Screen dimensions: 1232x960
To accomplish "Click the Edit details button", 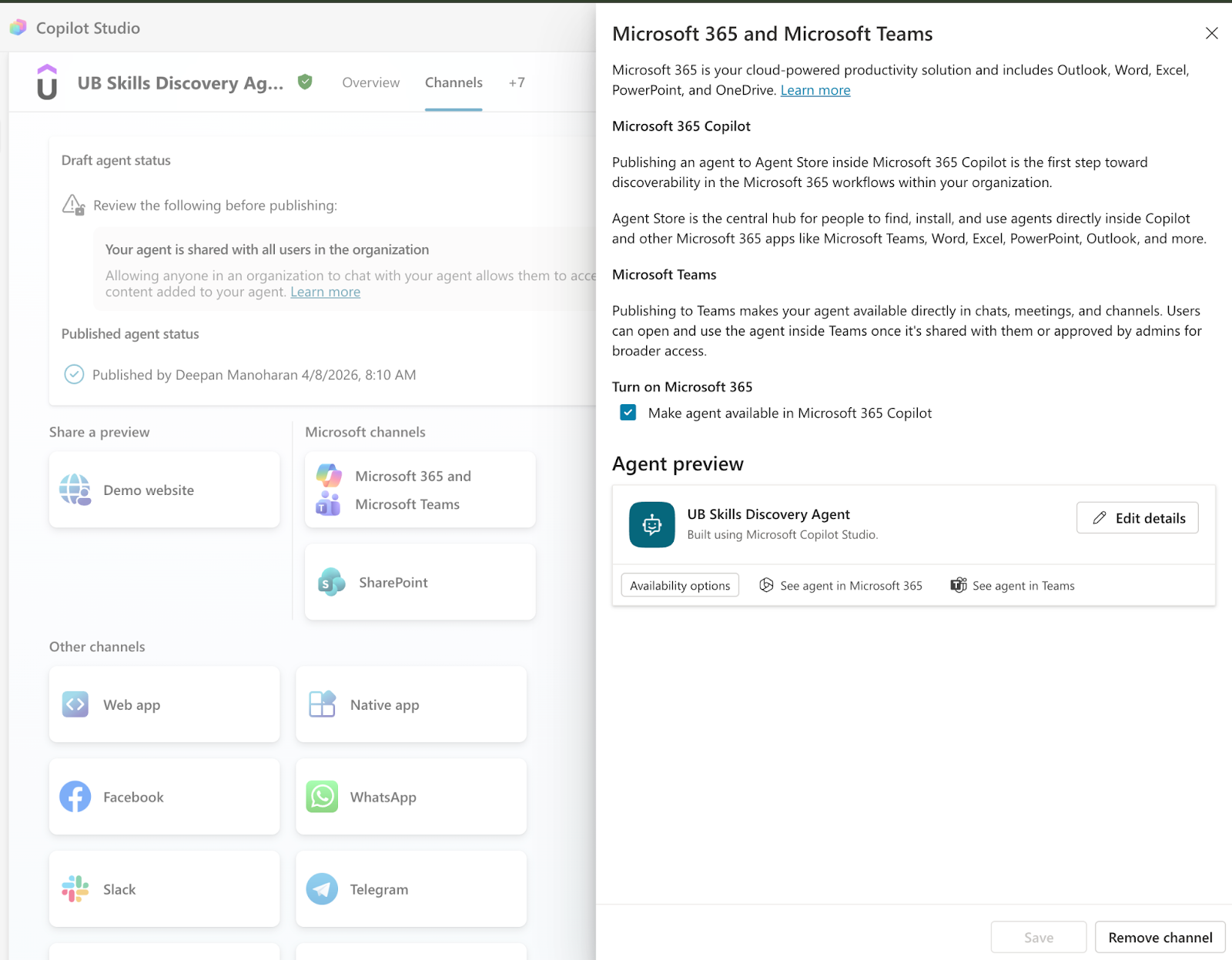I will coord(1137,518).
